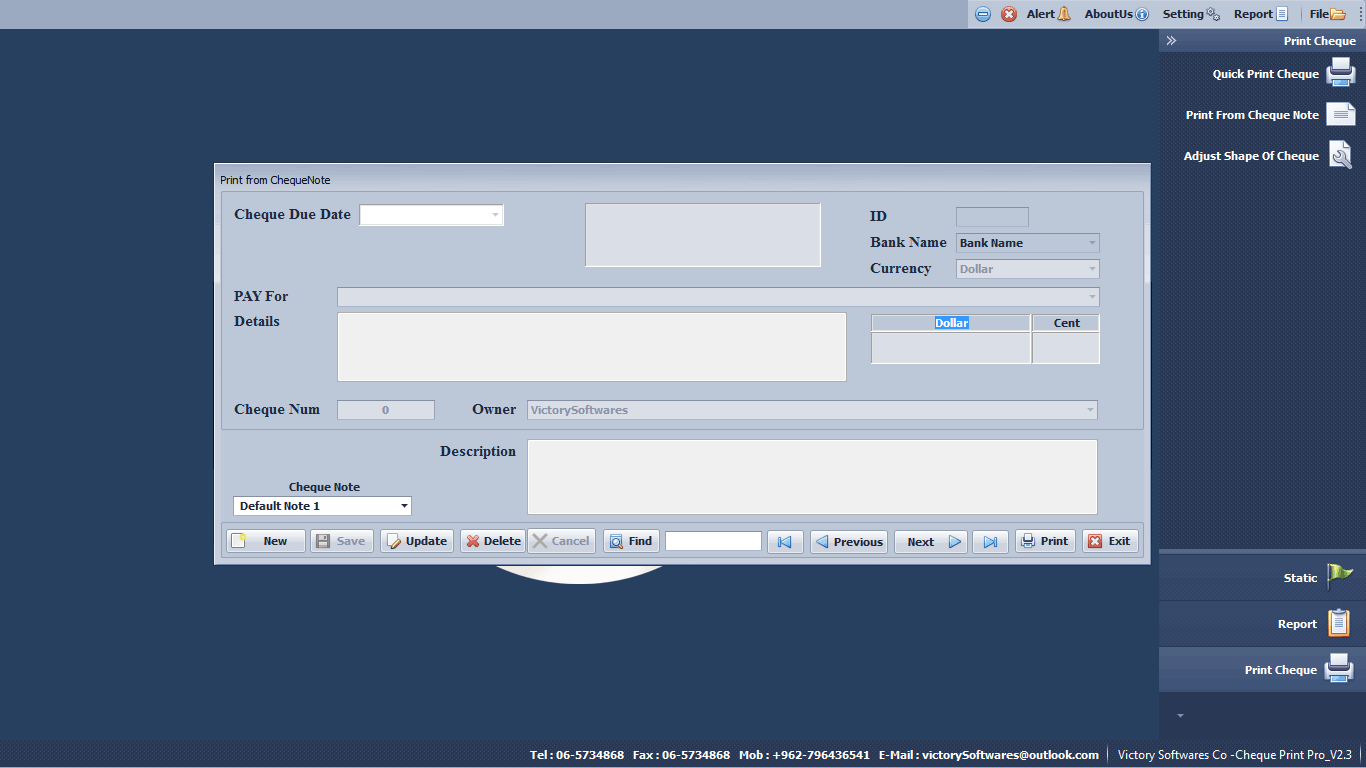Viewport: 1366px width, 768px height.
Task: Open Print From Cheque Note icon
Action: 1340,115
